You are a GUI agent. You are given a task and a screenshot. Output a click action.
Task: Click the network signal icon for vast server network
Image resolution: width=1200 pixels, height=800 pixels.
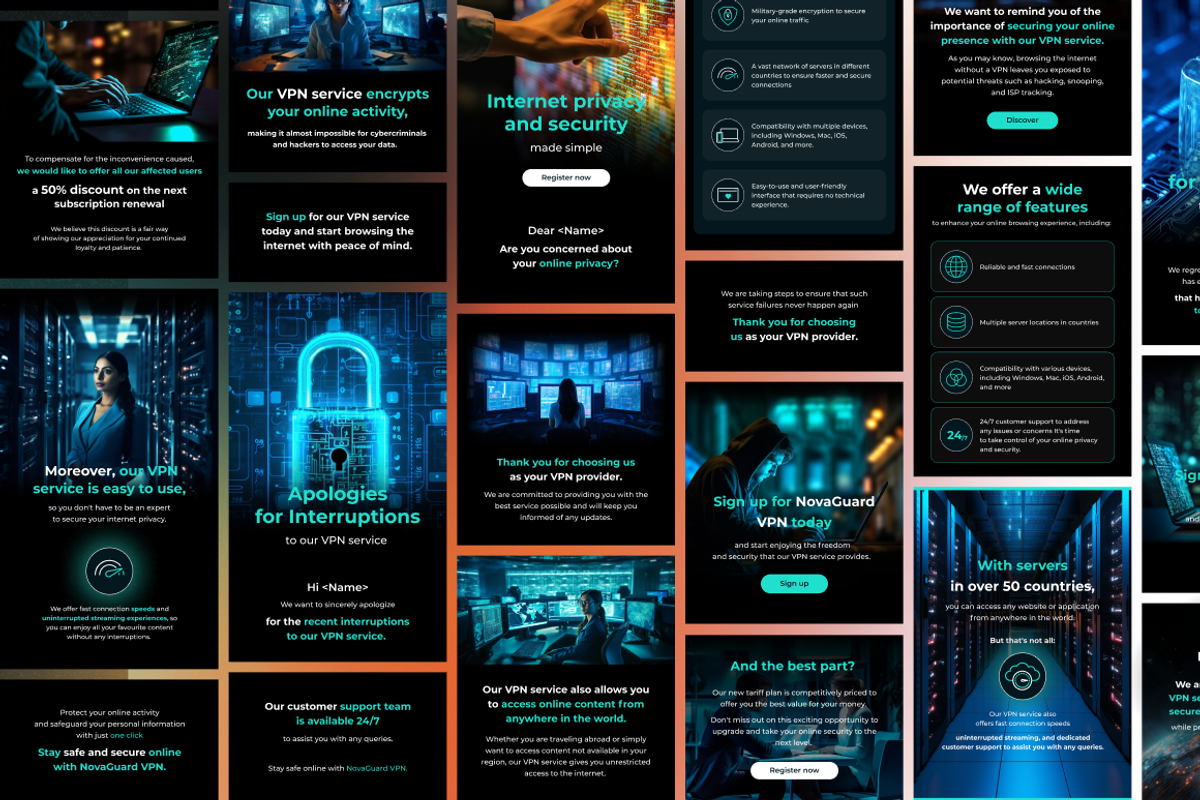[x=726, y=75]
